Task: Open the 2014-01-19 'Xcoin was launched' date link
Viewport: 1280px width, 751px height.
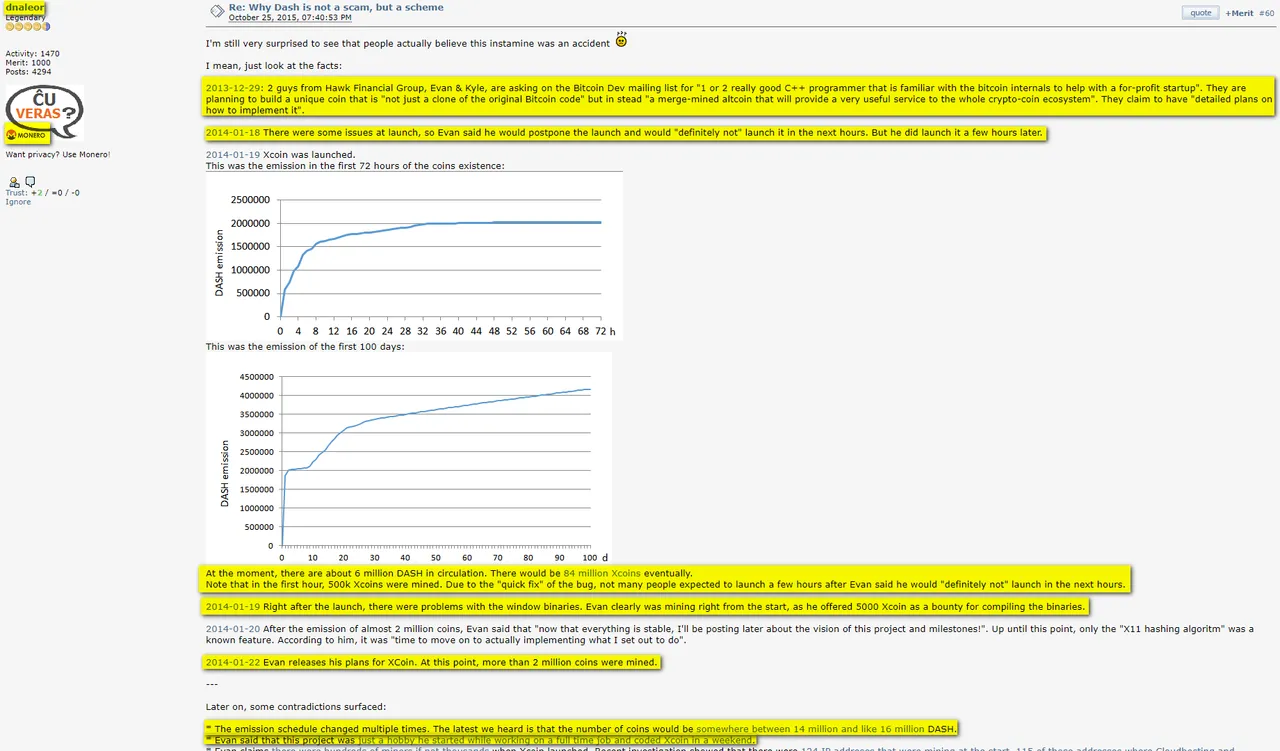Action: point(233,155)
